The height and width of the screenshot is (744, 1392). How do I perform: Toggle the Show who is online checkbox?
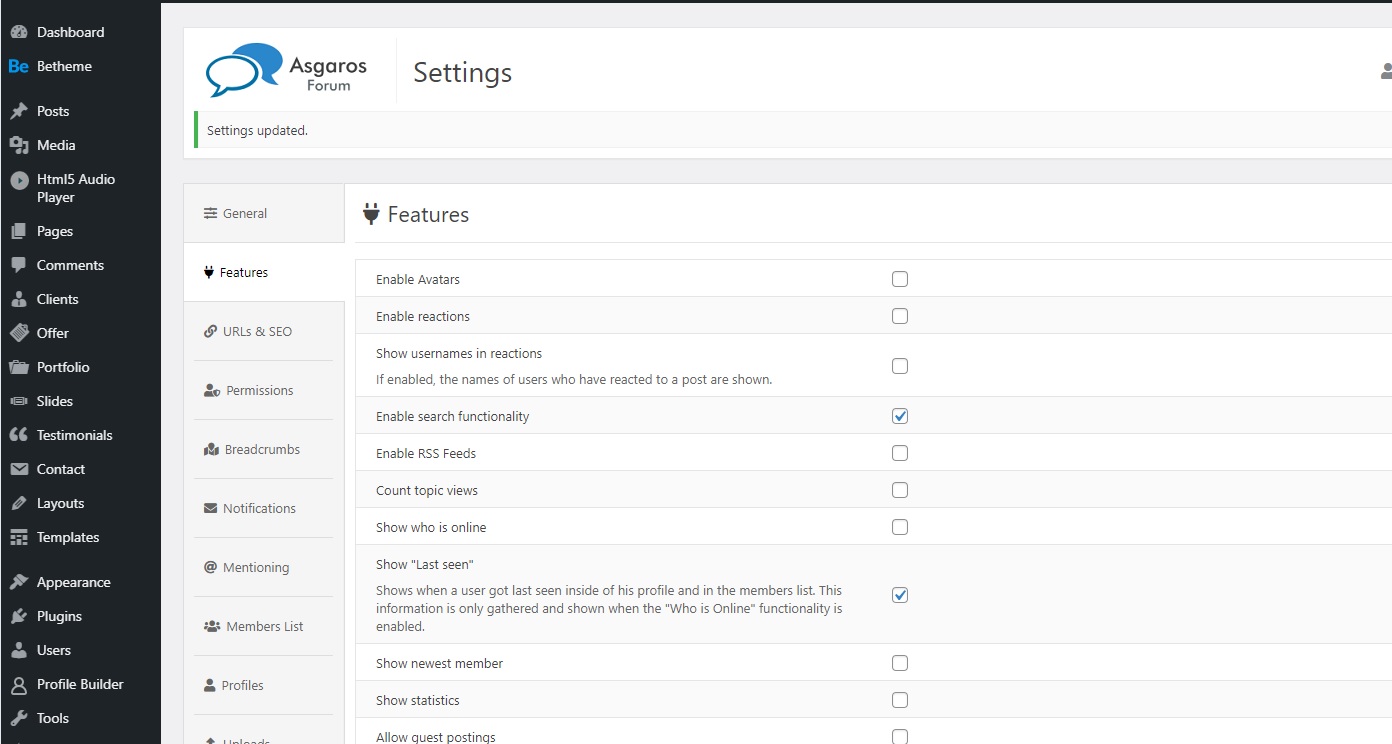900,527
